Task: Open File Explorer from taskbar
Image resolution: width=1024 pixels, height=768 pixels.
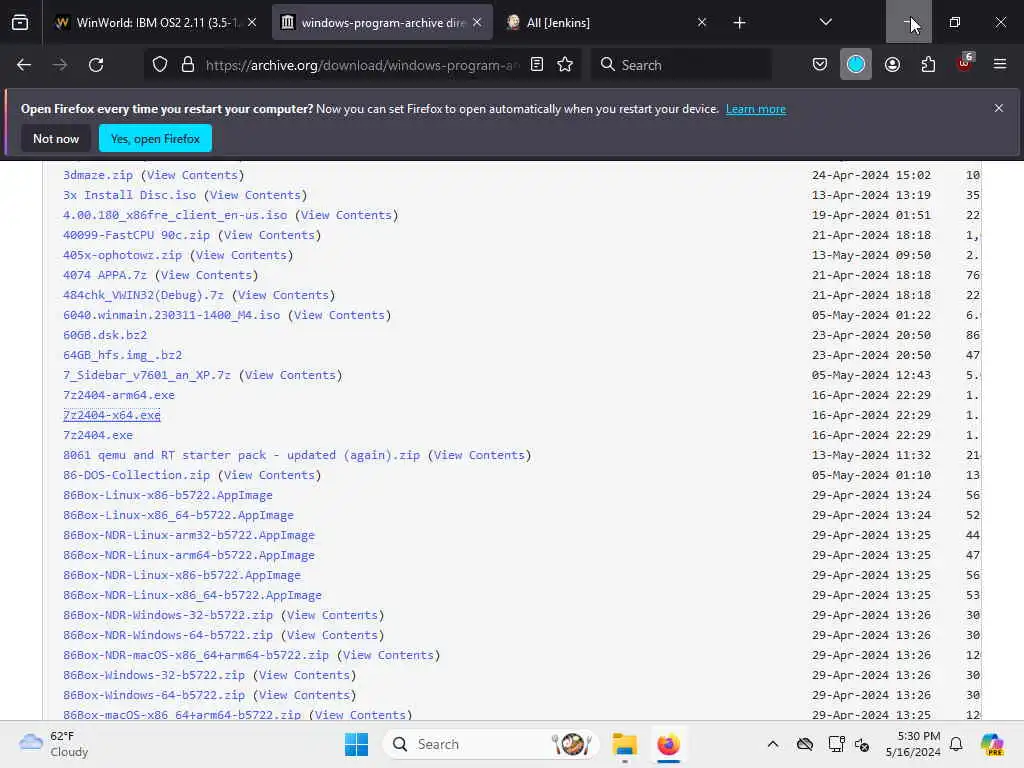Action: (624, 744)
